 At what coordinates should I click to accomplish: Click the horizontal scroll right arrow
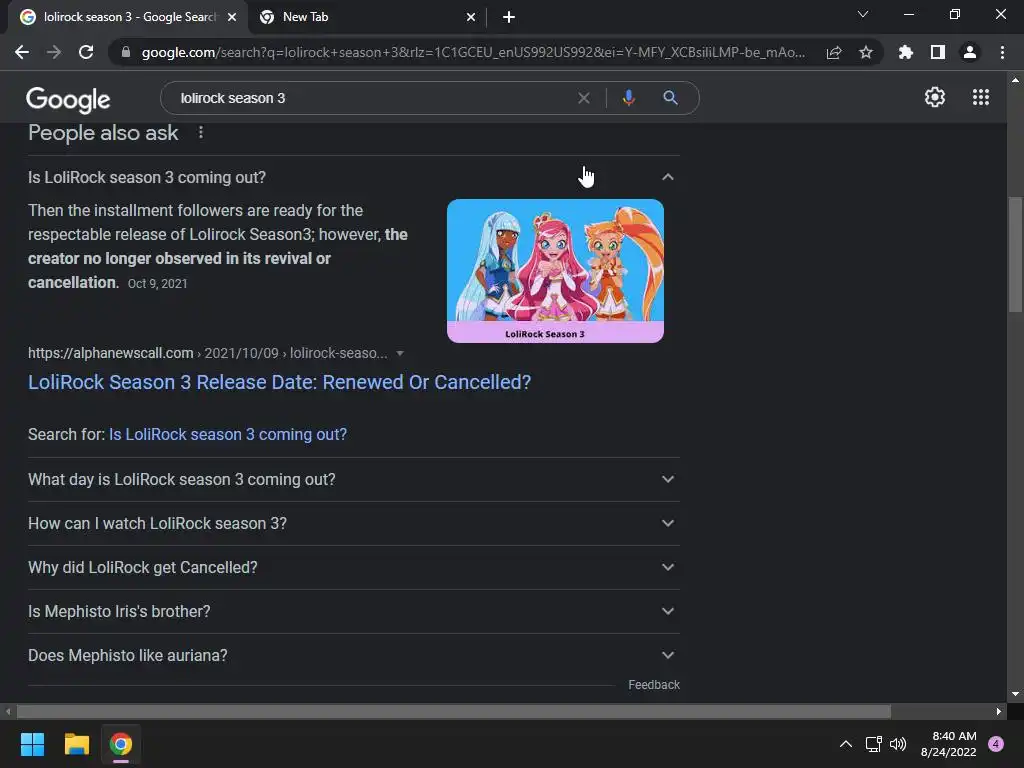click(x=999, y=711)
